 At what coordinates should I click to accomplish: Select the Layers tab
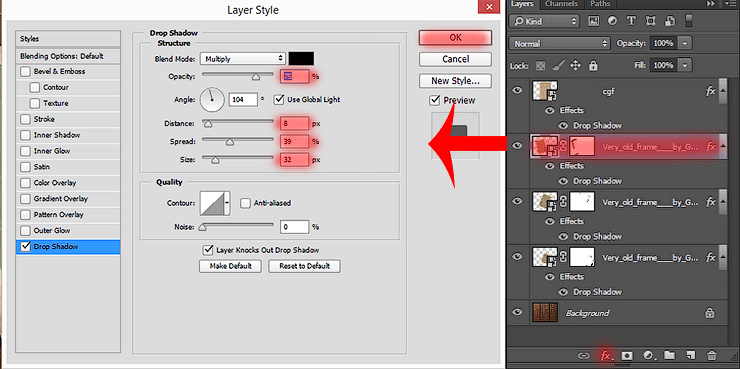tap(522, 4)
